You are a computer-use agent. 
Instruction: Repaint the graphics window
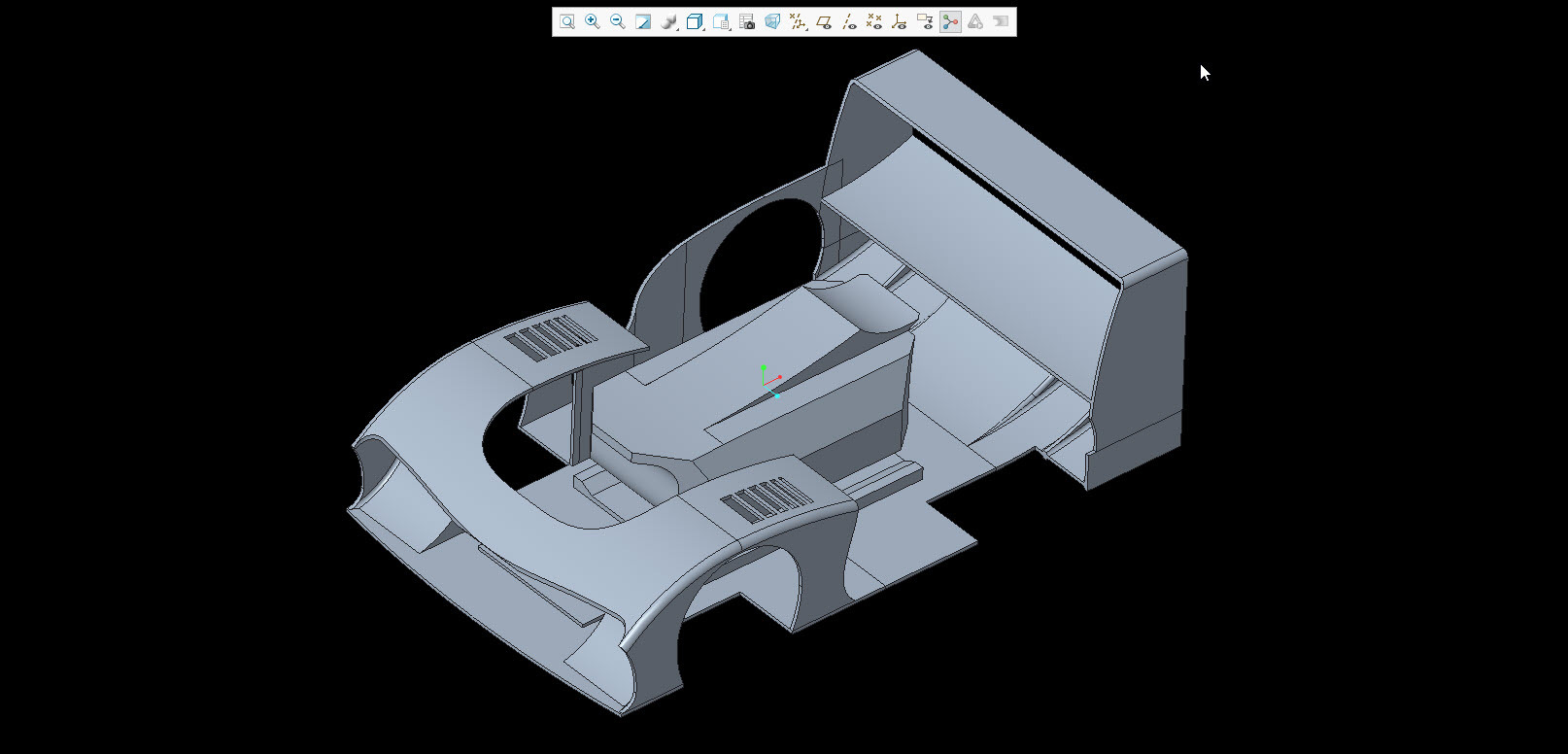point(643,21)
